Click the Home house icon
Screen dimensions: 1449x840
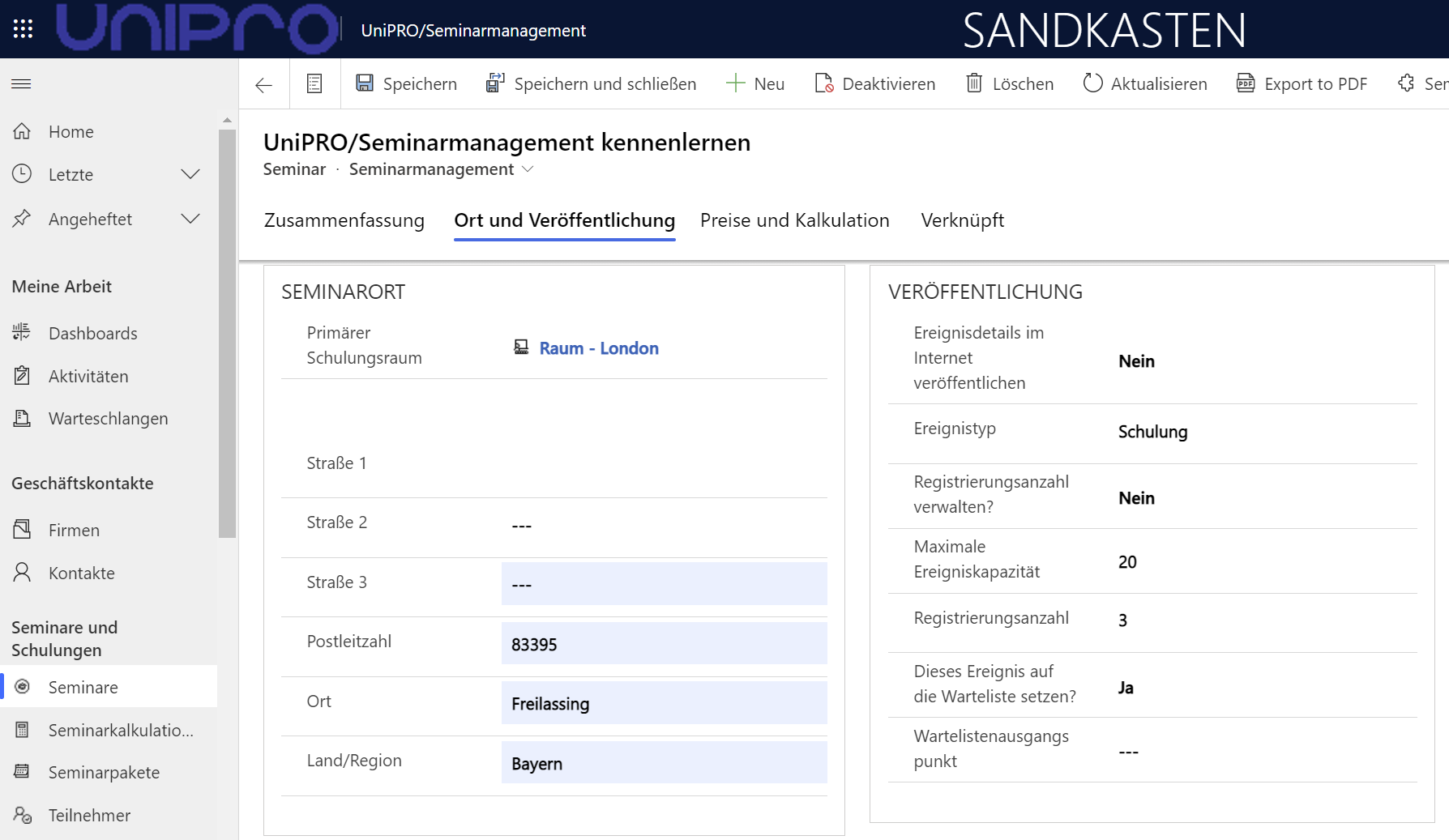pos(22,131)
